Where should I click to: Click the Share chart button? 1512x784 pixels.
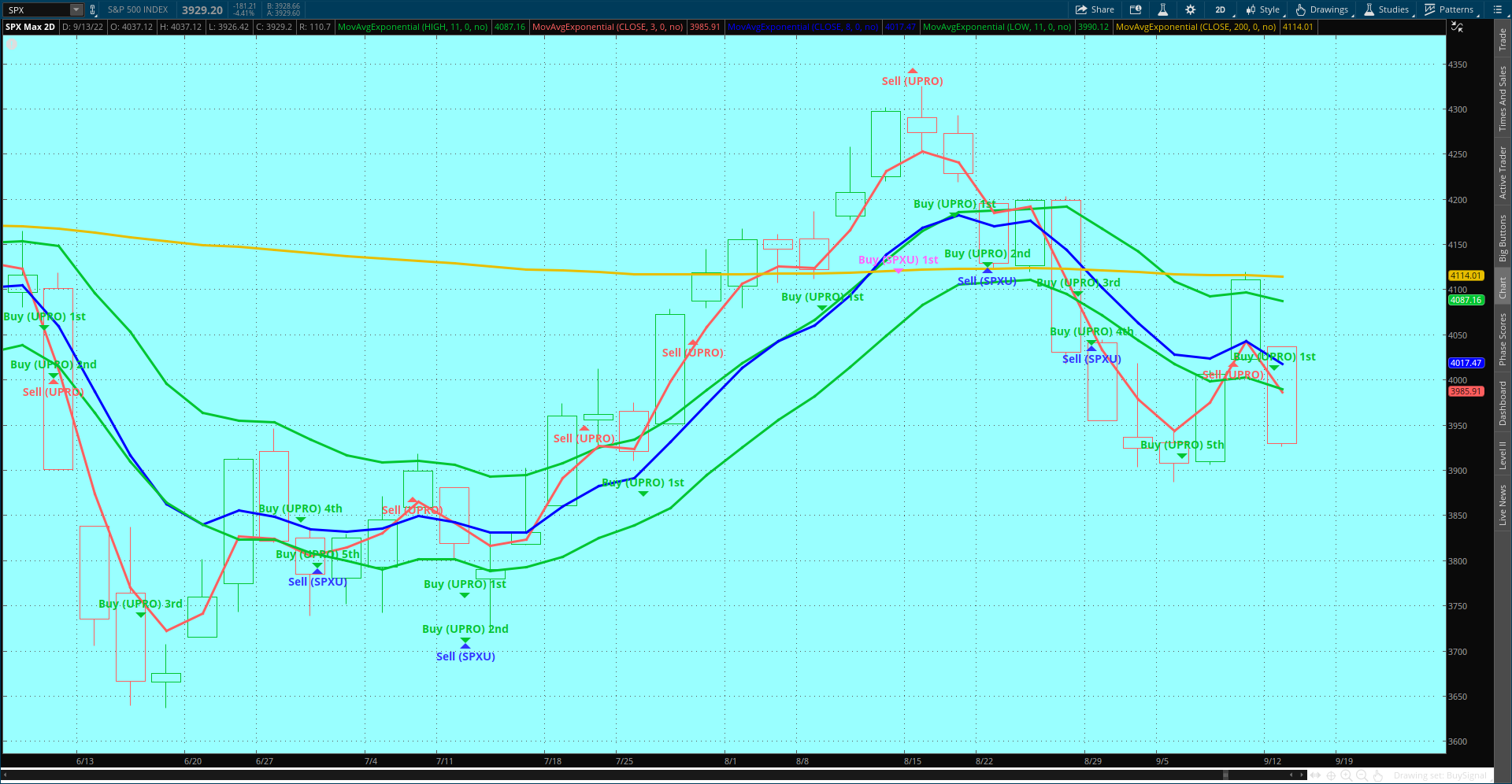(x=1095, y=9)
